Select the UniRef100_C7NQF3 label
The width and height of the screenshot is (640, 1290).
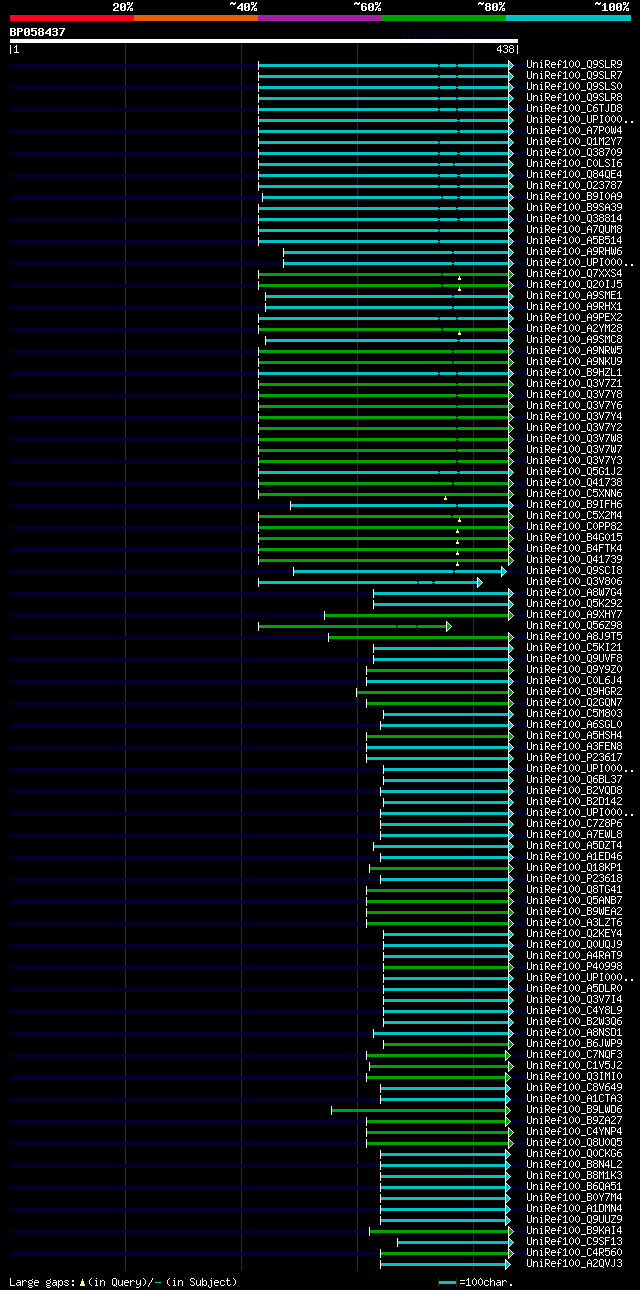(x=575, y=1055)
